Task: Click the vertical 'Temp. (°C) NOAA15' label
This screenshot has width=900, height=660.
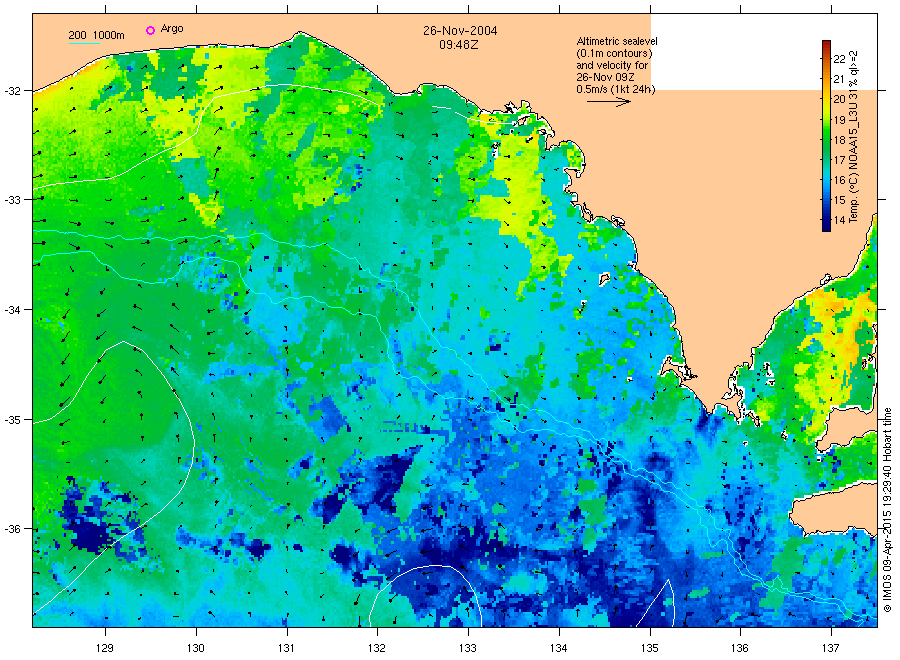Action: click(853, 137)
